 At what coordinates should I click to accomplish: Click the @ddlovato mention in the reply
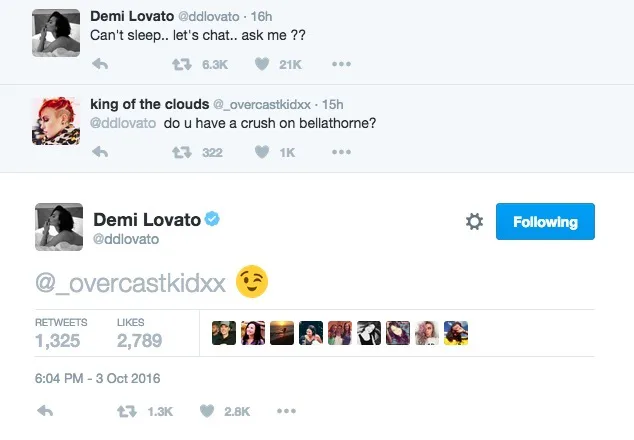click(123, 124)
